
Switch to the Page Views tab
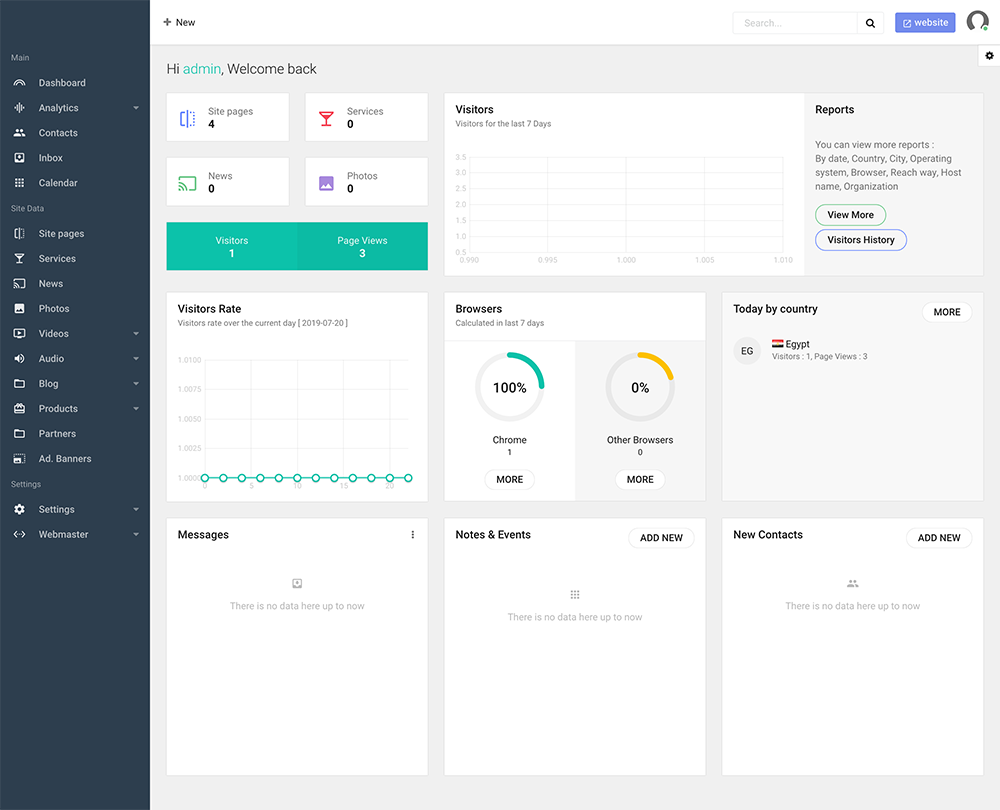coord(361,246)
